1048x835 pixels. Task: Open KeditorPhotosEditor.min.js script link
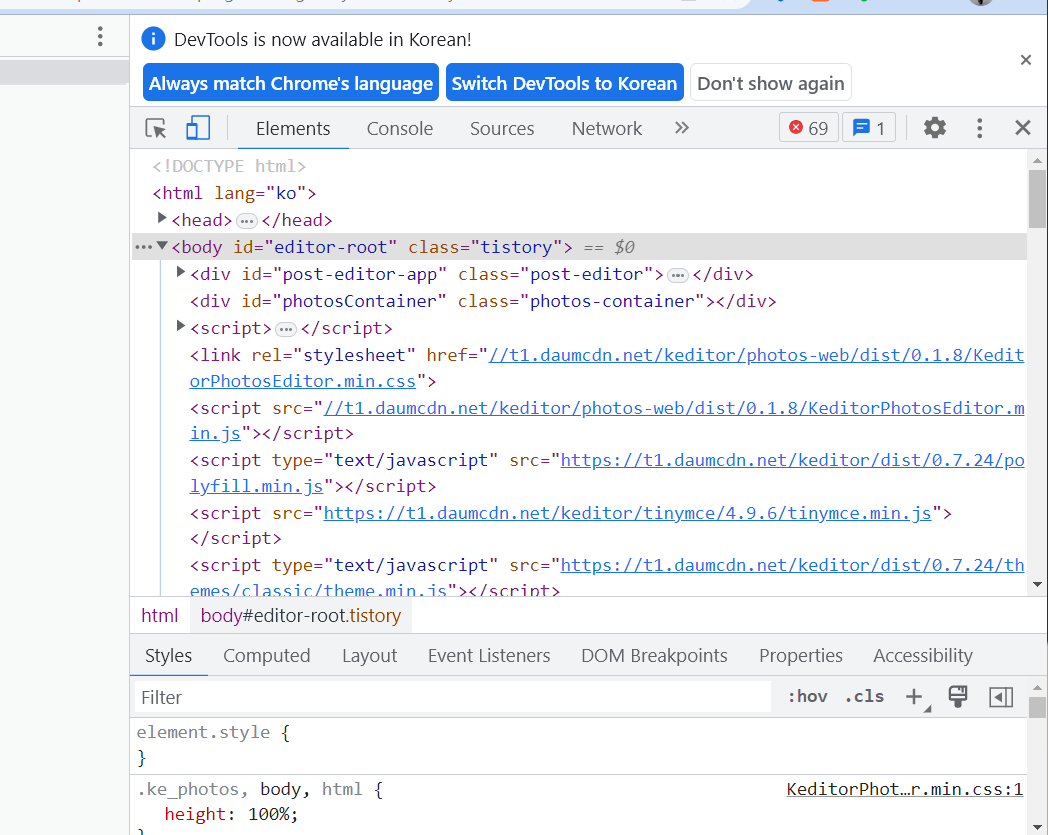point(607,421)
